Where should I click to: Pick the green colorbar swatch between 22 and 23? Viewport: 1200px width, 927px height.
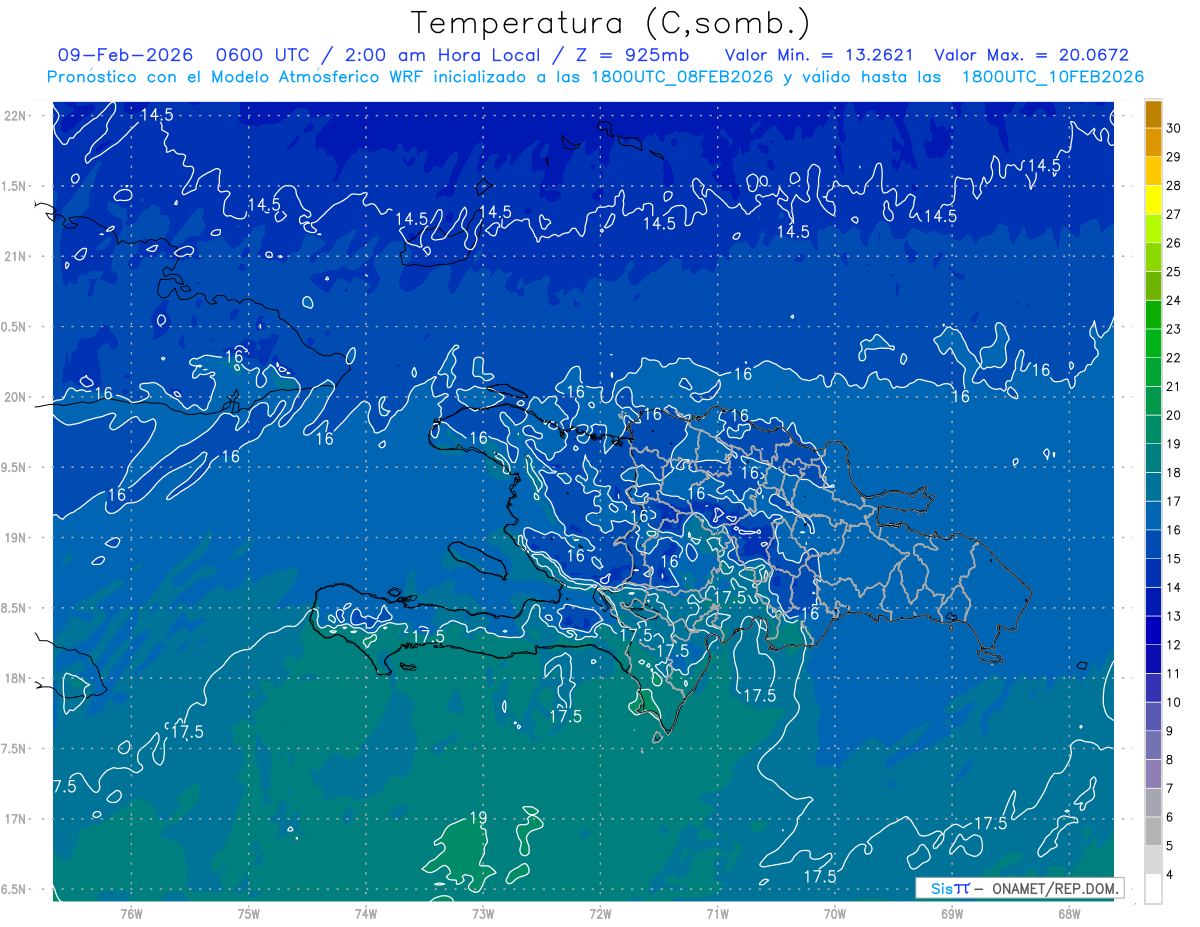[x=1153, y=344]
